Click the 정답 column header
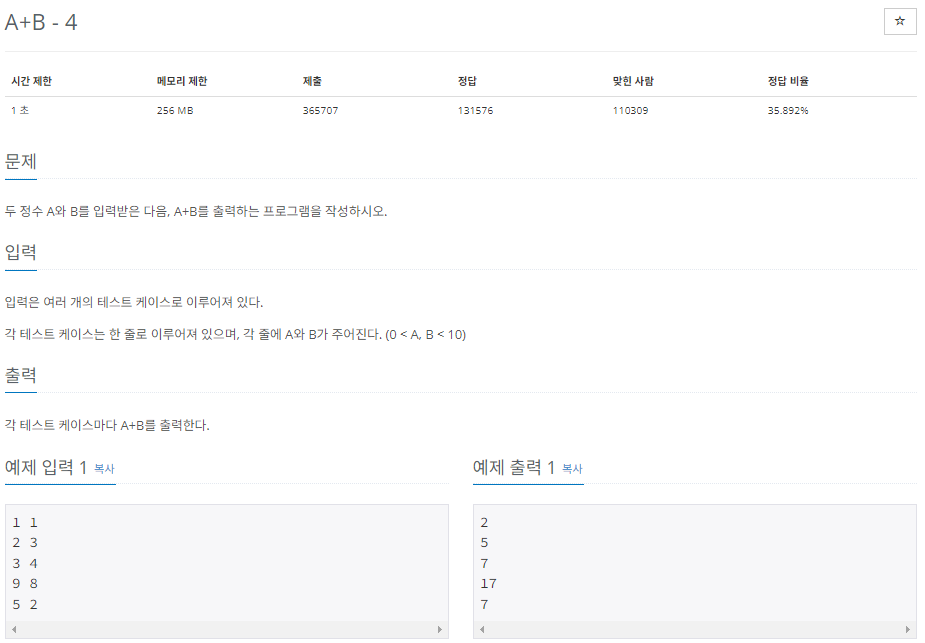This screenshot has height=643, width=925. coord(467,81)
